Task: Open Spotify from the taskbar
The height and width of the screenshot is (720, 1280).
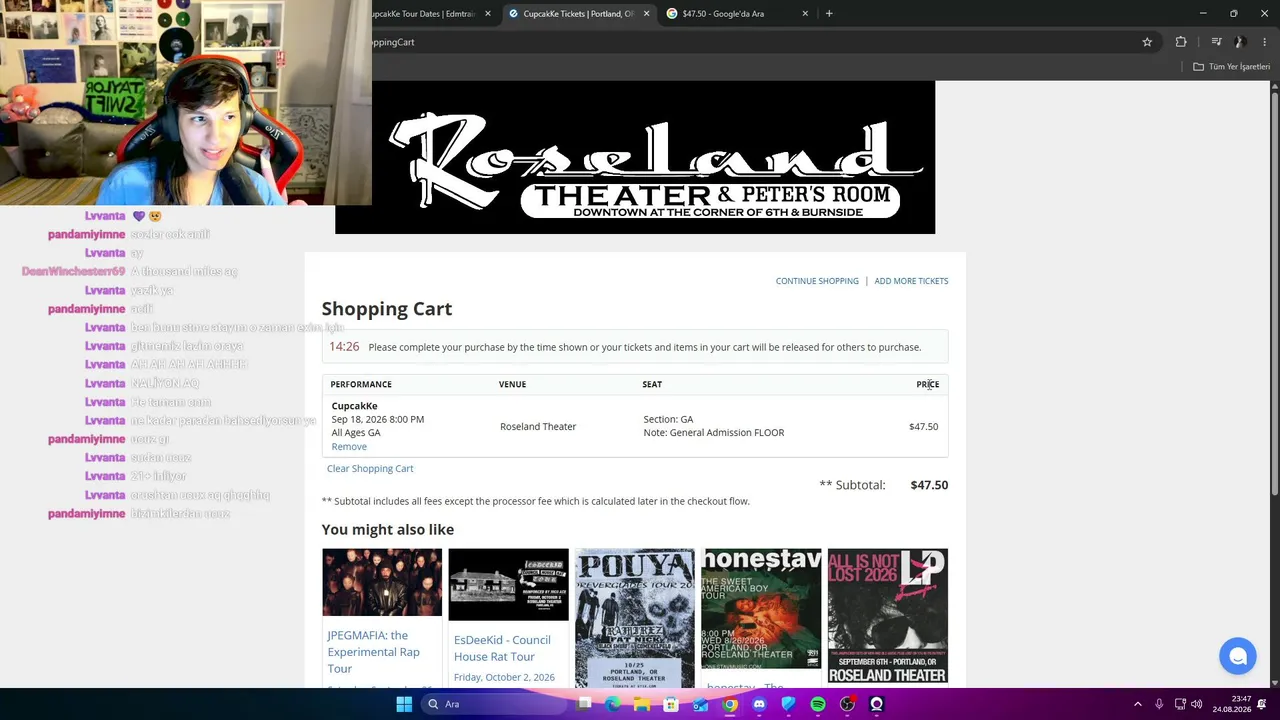Action: (x=818, y=704)
